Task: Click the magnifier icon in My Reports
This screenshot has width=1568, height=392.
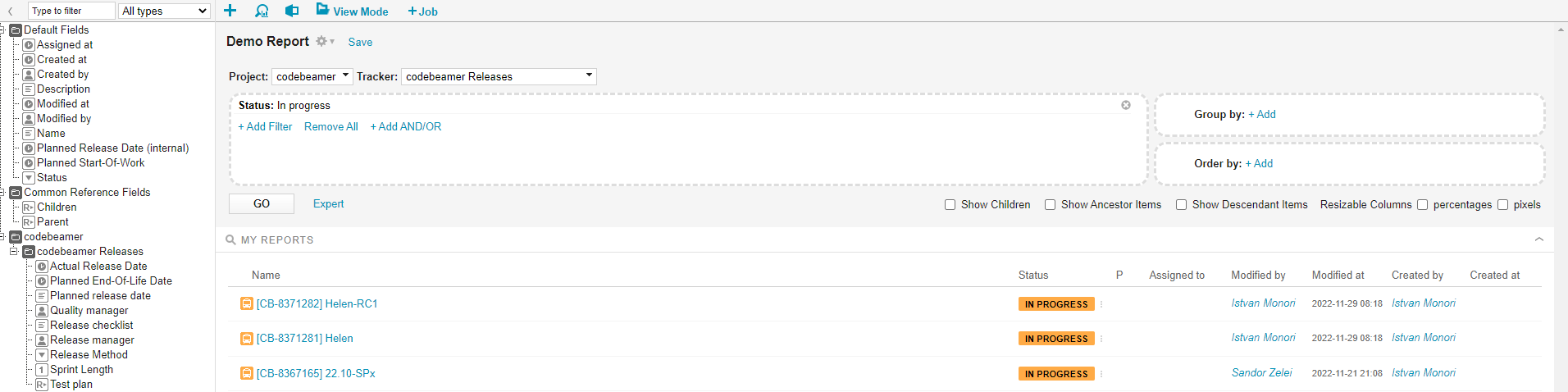Action: point(230,240)
